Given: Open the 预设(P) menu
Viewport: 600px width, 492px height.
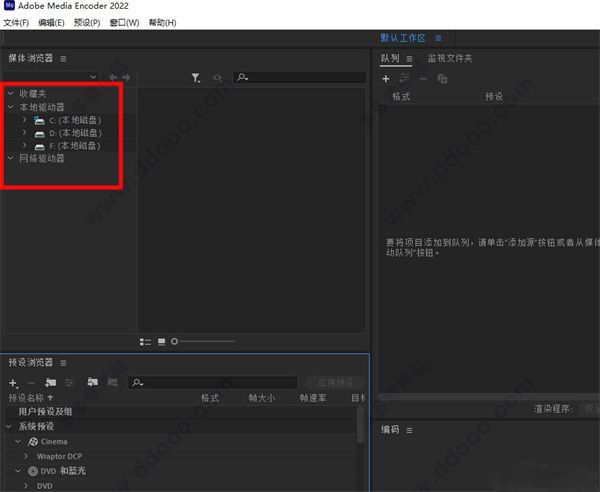Looking at the screenshot, I should 87,23.
